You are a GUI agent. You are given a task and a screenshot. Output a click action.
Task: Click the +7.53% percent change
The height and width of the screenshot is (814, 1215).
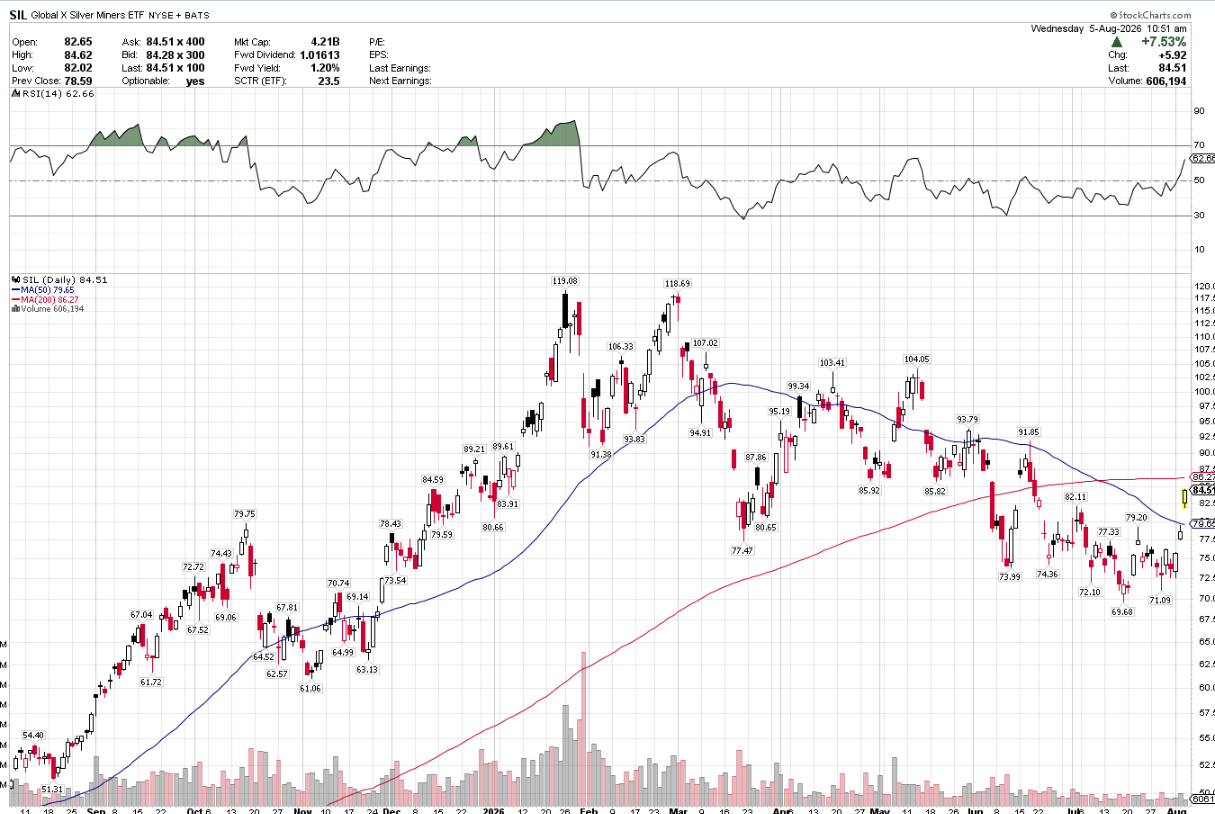coord(1164,42)
